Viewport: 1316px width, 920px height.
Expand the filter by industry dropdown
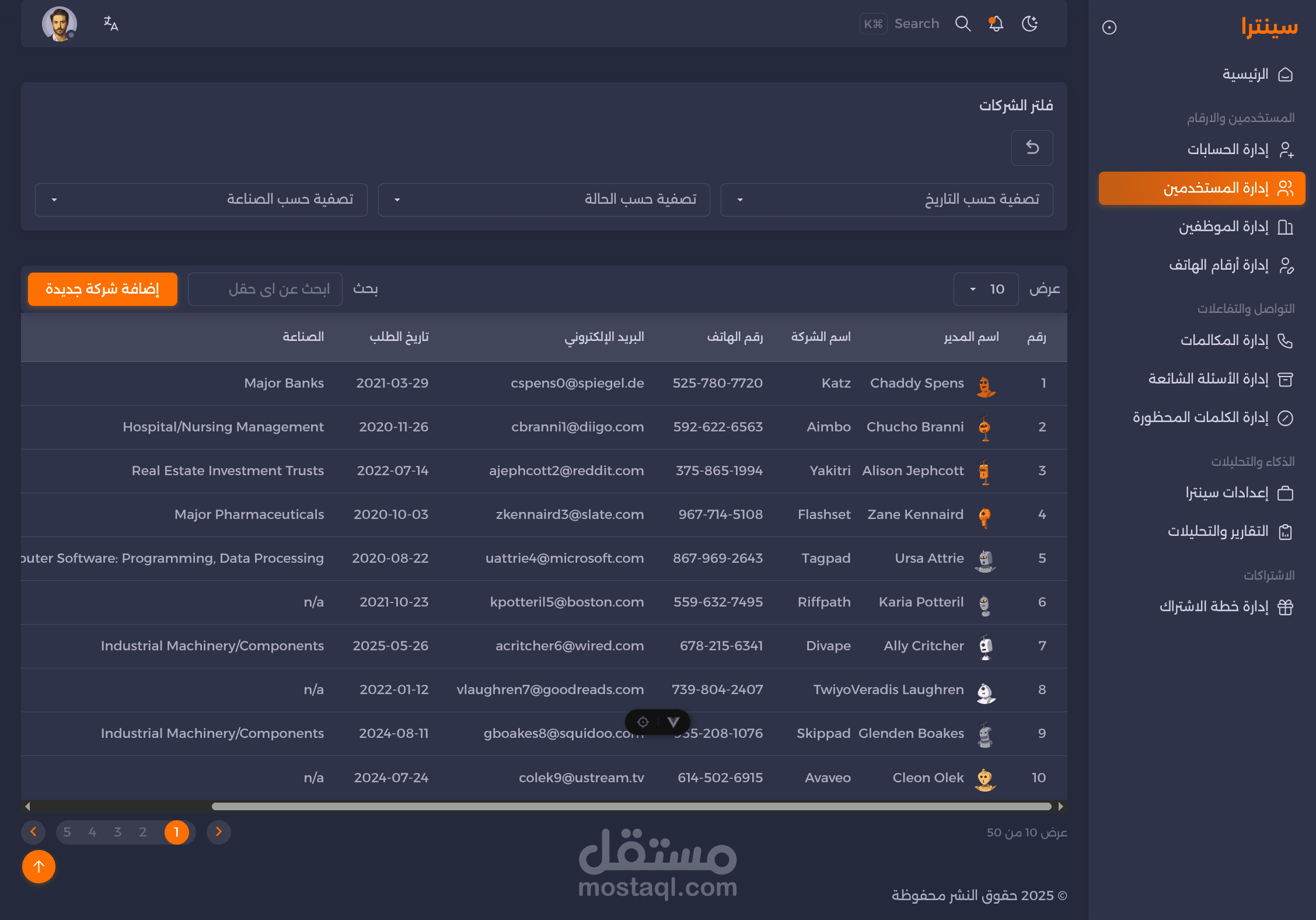click(201, 200)
